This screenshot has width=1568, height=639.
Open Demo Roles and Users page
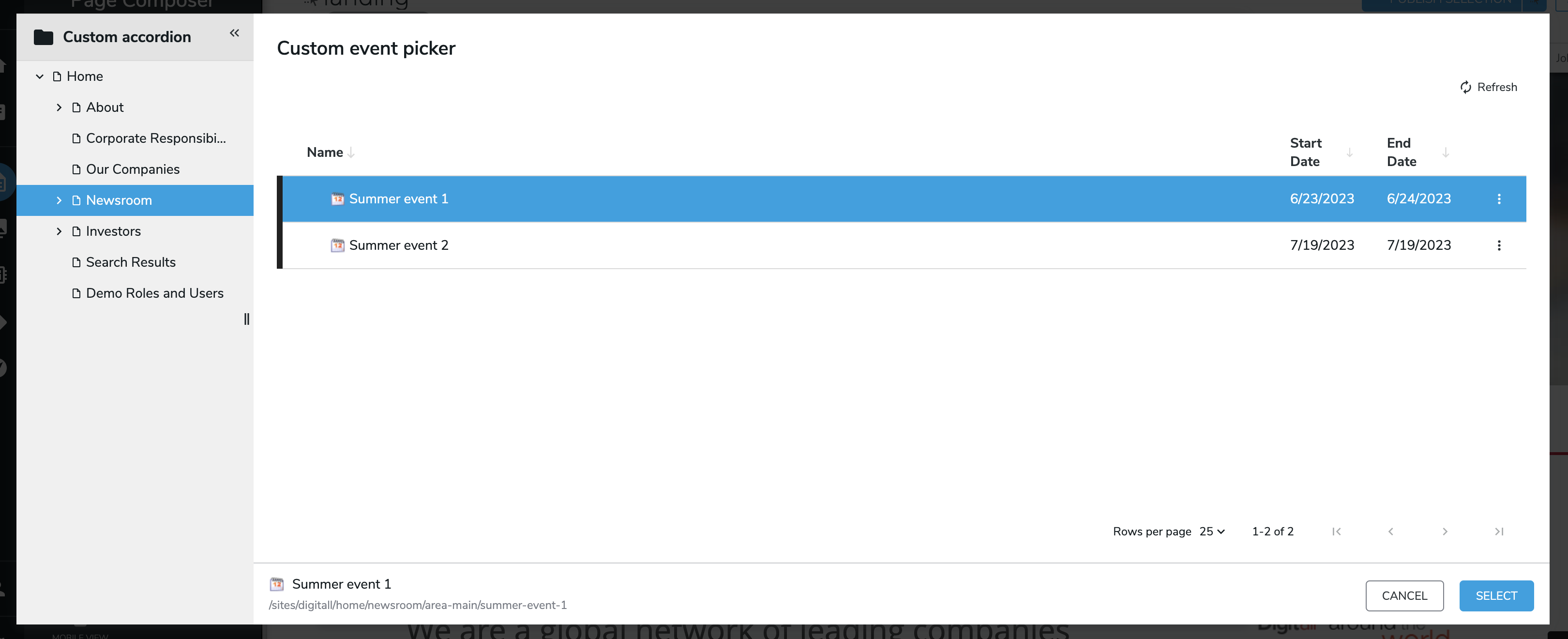(155, 292)
